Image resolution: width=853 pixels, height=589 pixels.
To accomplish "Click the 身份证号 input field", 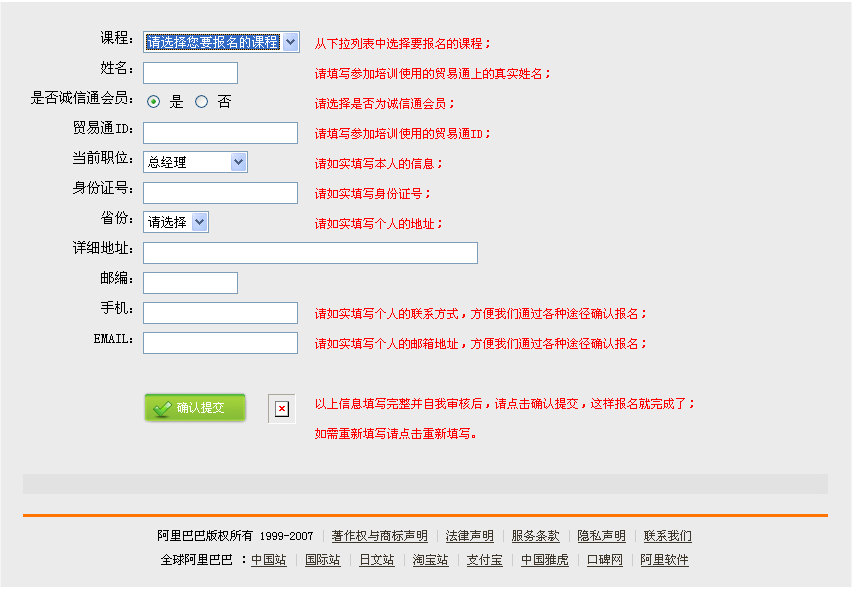I will pos(220,193).
